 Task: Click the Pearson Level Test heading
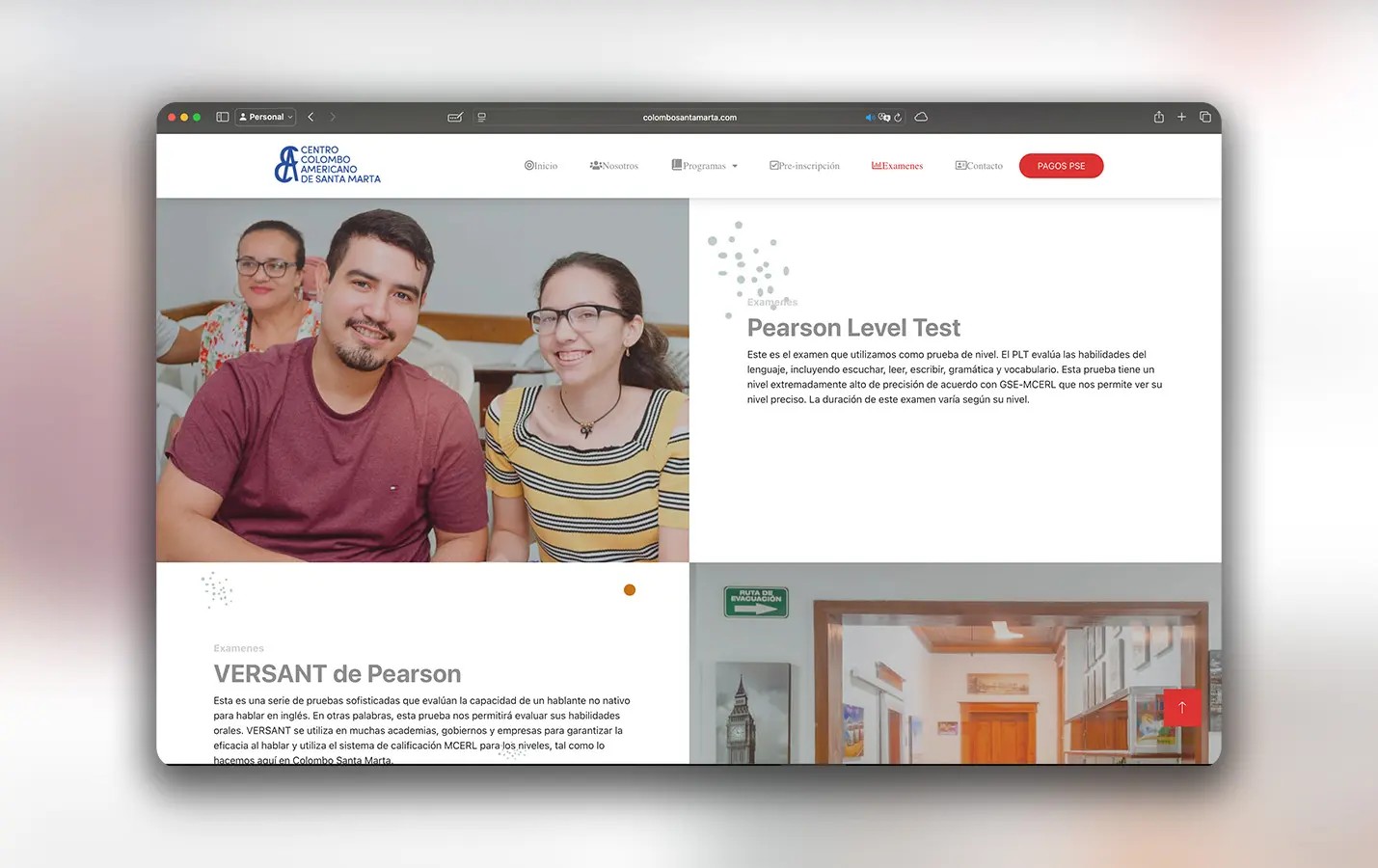coord(853,328)
